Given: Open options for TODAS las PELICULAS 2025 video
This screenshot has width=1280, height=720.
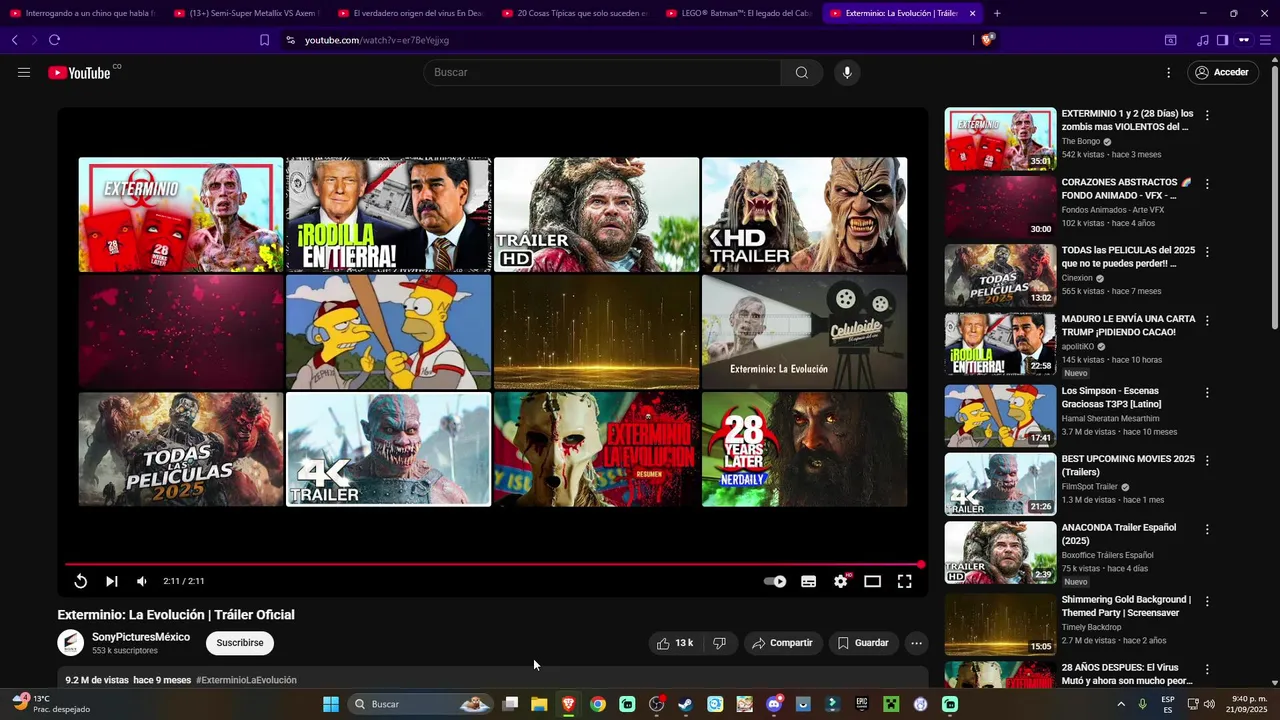Looking at the screenshot, I should [x=1207, y=252].
